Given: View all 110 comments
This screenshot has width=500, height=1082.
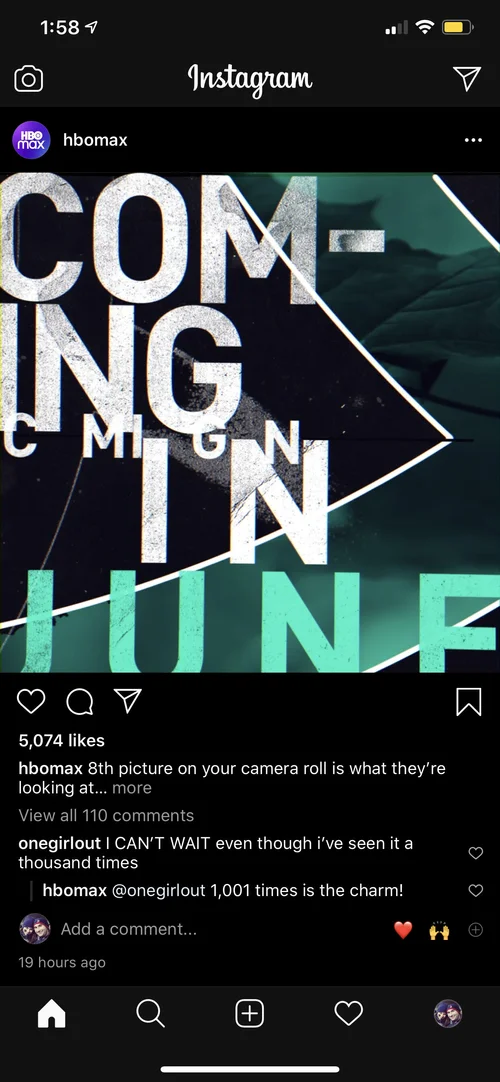Looking at the screenshot, I should coord(106,815).
